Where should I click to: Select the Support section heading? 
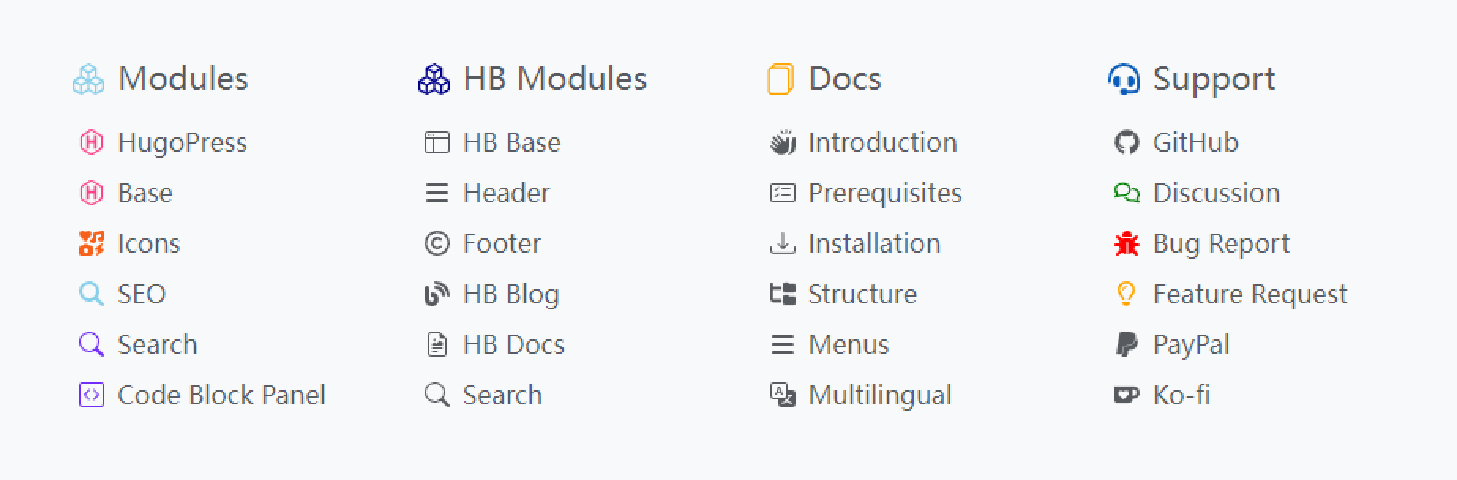point(1213,79)
